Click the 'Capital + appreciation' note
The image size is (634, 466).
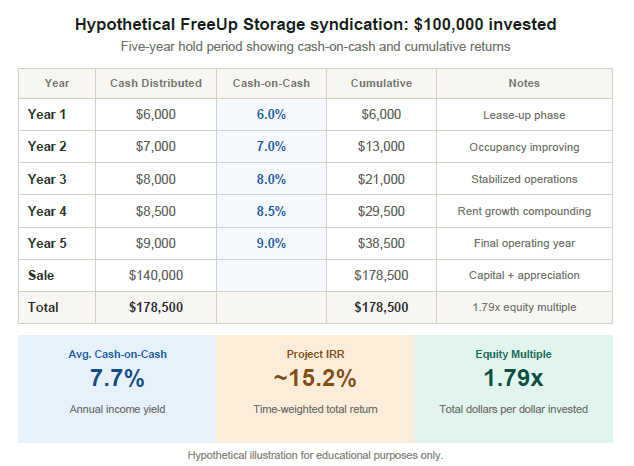[x=524, y=275]
